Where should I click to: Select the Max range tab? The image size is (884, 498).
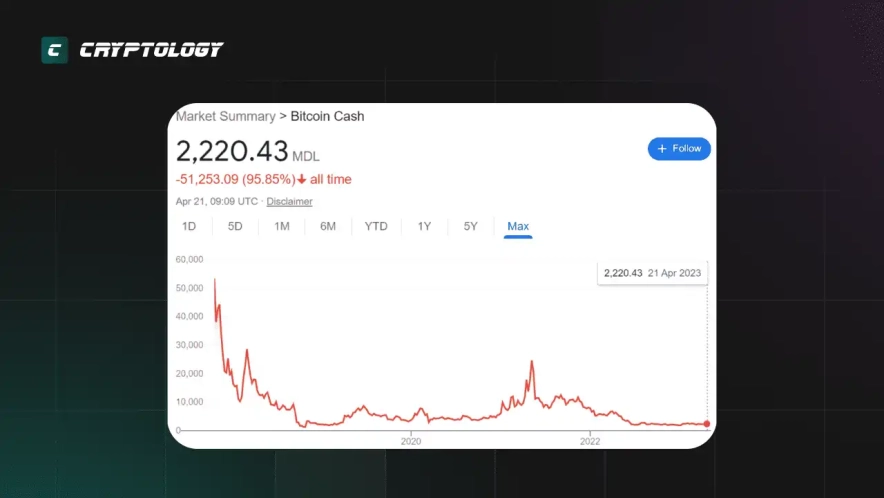tap(518, 226)
